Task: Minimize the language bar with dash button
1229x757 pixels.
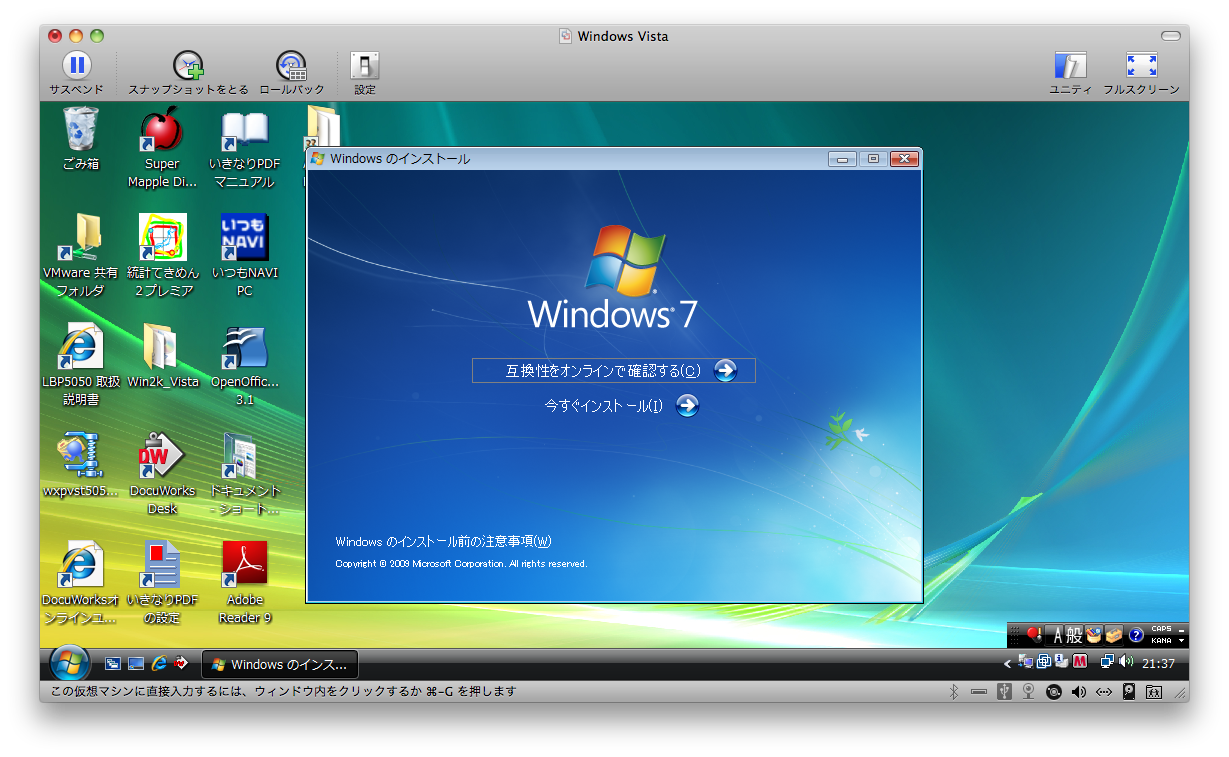Action: click(1183, 629)
